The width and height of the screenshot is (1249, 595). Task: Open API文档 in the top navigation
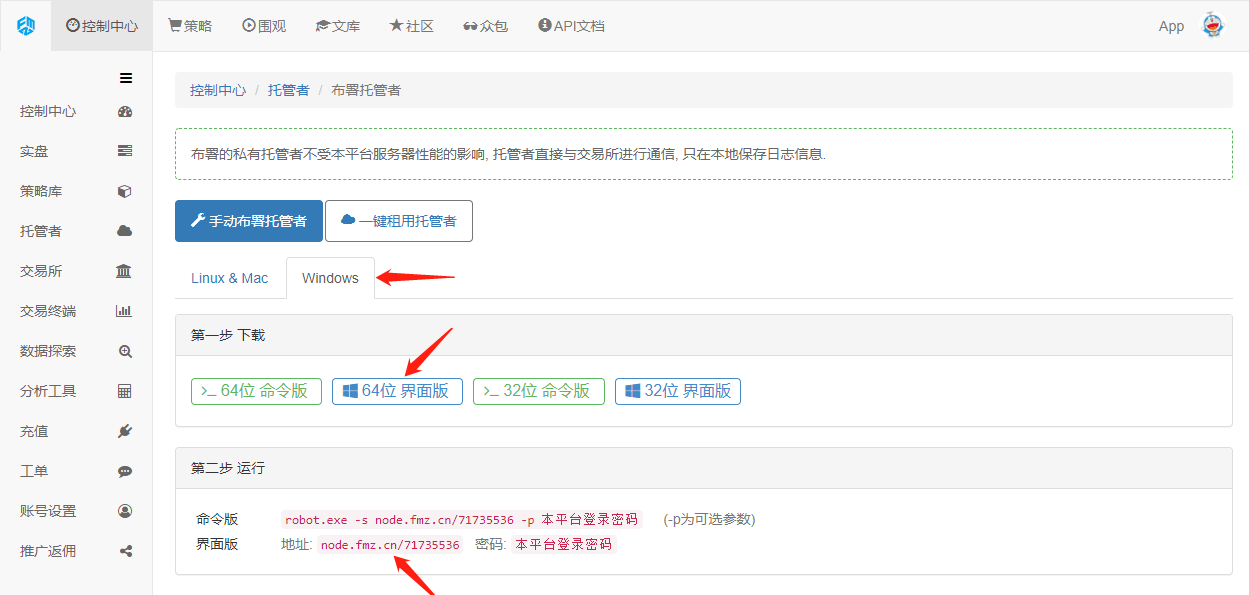pyautogui.click(x=571, y=26)
